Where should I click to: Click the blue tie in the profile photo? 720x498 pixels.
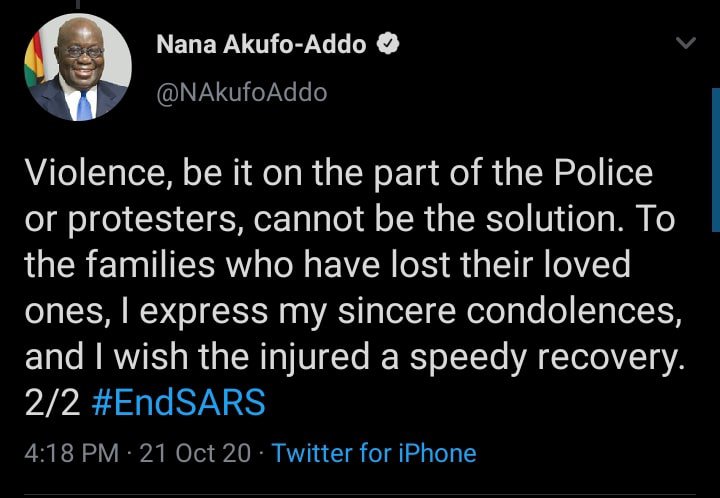[x=84, y=106]
